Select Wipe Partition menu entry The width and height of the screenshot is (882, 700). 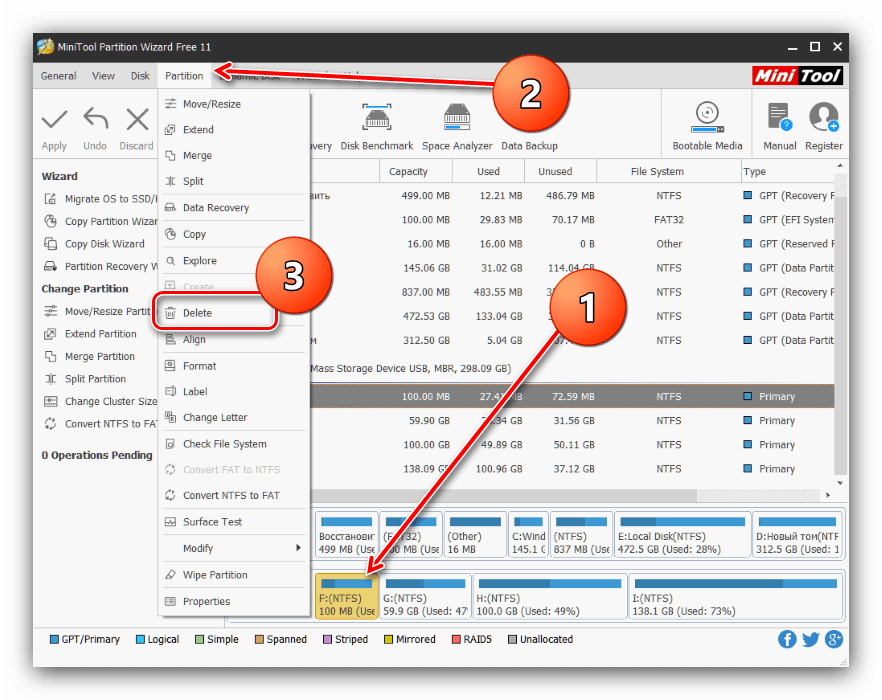214,575
